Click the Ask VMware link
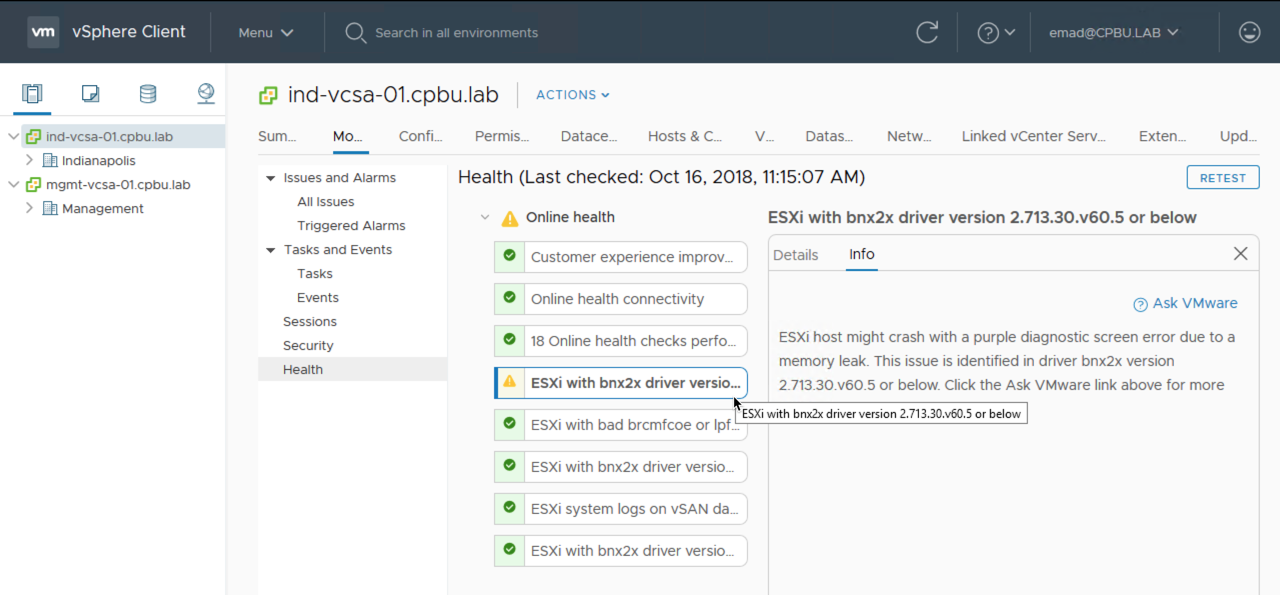The image size is (1280, 595). pos(1195,303)
